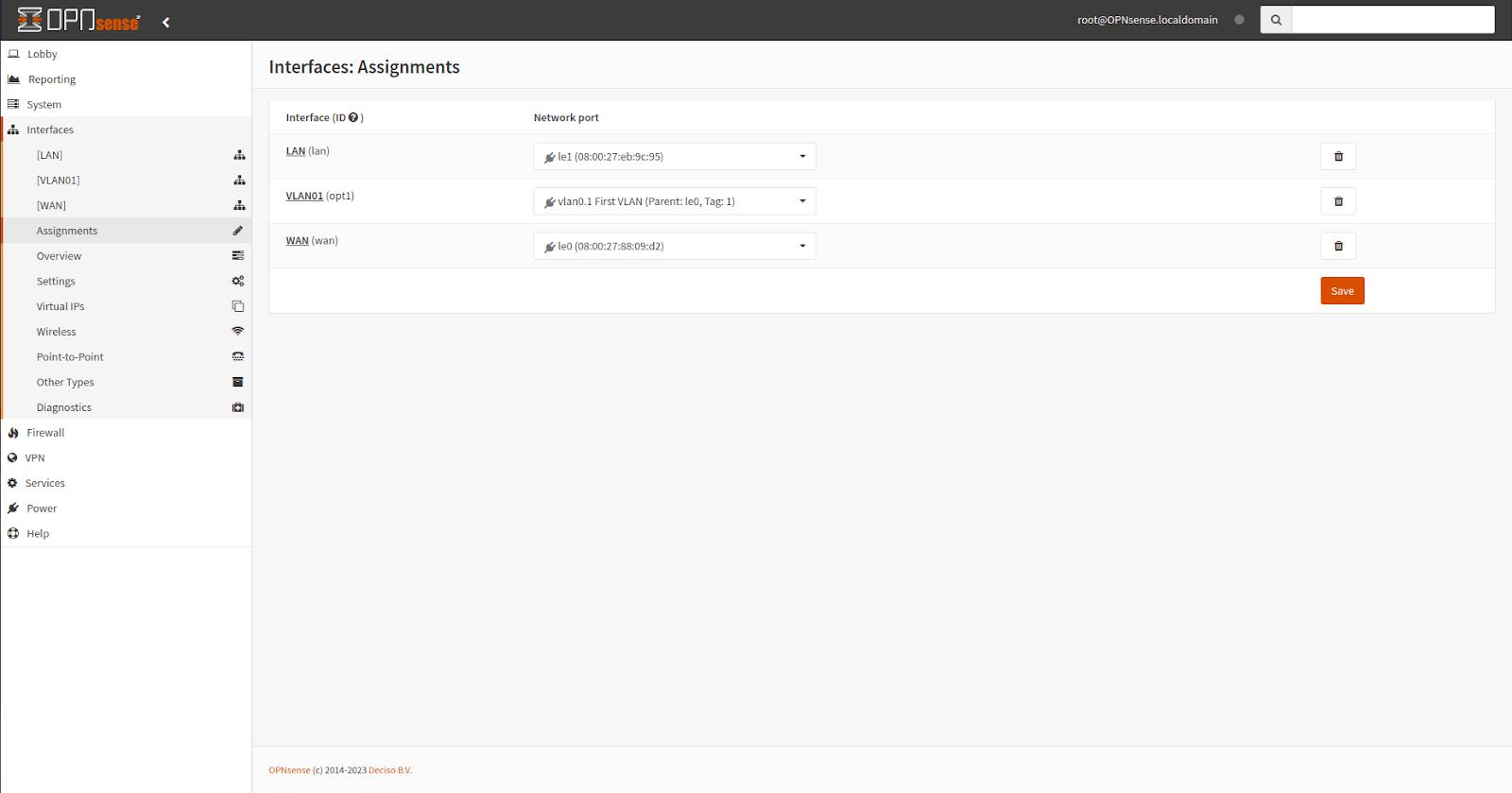
Task: Delete the LAN interface assignment
Action: [1338, 157]
